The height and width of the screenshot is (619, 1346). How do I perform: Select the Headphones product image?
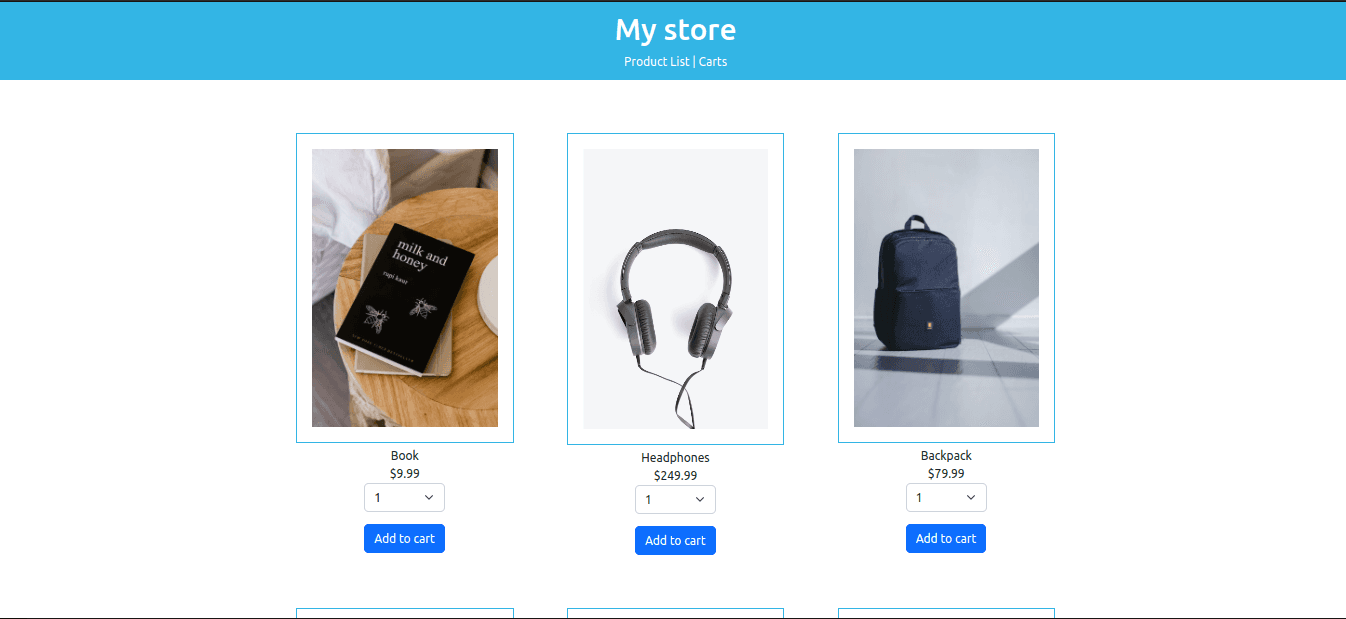point(676,289)
